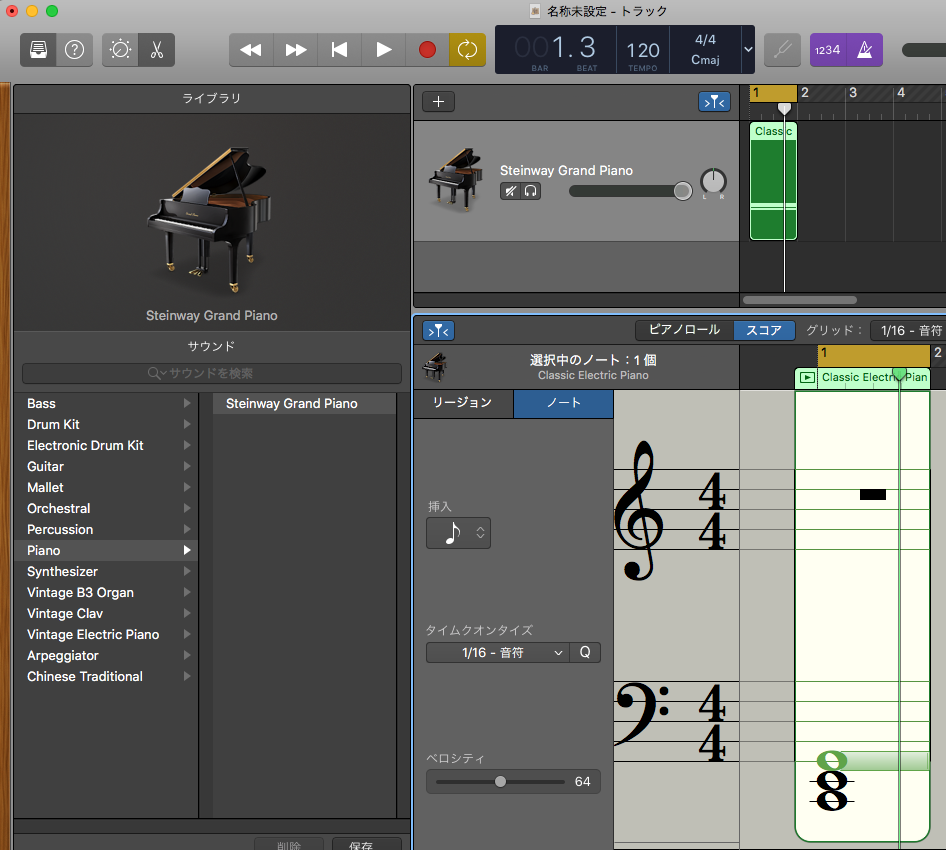The height and width of the screenshot is (850, 946).
Task: Open Quick Help question mark button
Action: (74, 49)
